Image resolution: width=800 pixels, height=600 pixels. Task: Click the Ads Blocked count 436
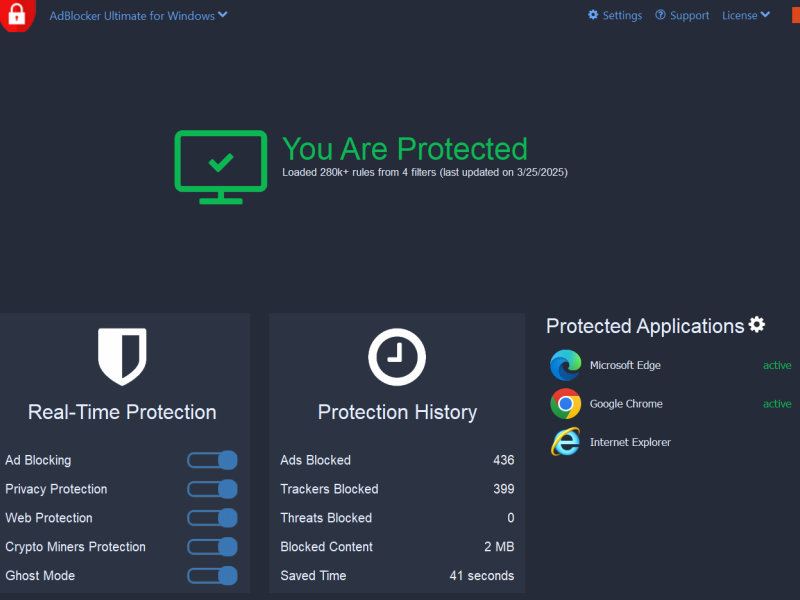click(504, 460)
